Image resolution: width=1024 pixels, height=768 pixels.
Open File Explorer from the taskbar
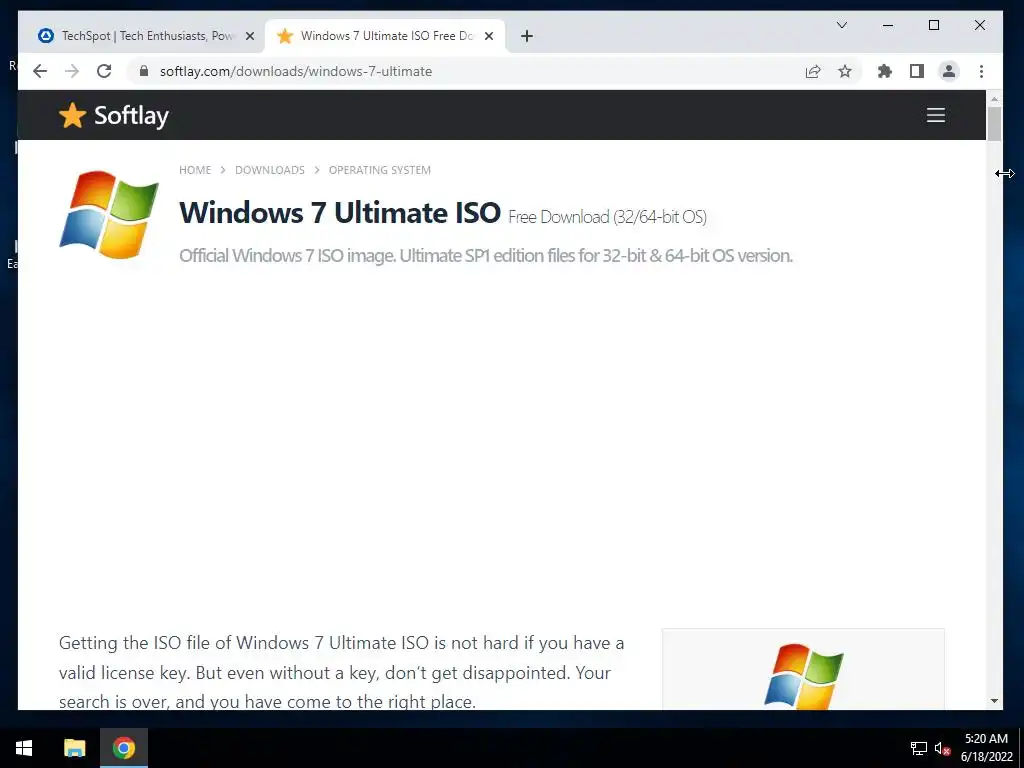pos(74,748)
